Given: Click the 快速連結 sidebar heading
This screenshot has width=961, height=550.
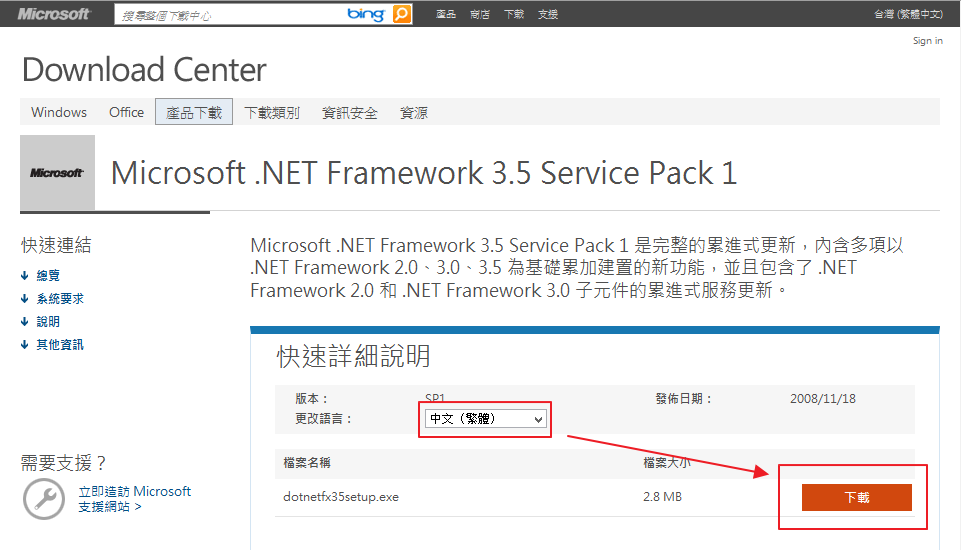Looking at the screenshot, I should coord(56,245).
